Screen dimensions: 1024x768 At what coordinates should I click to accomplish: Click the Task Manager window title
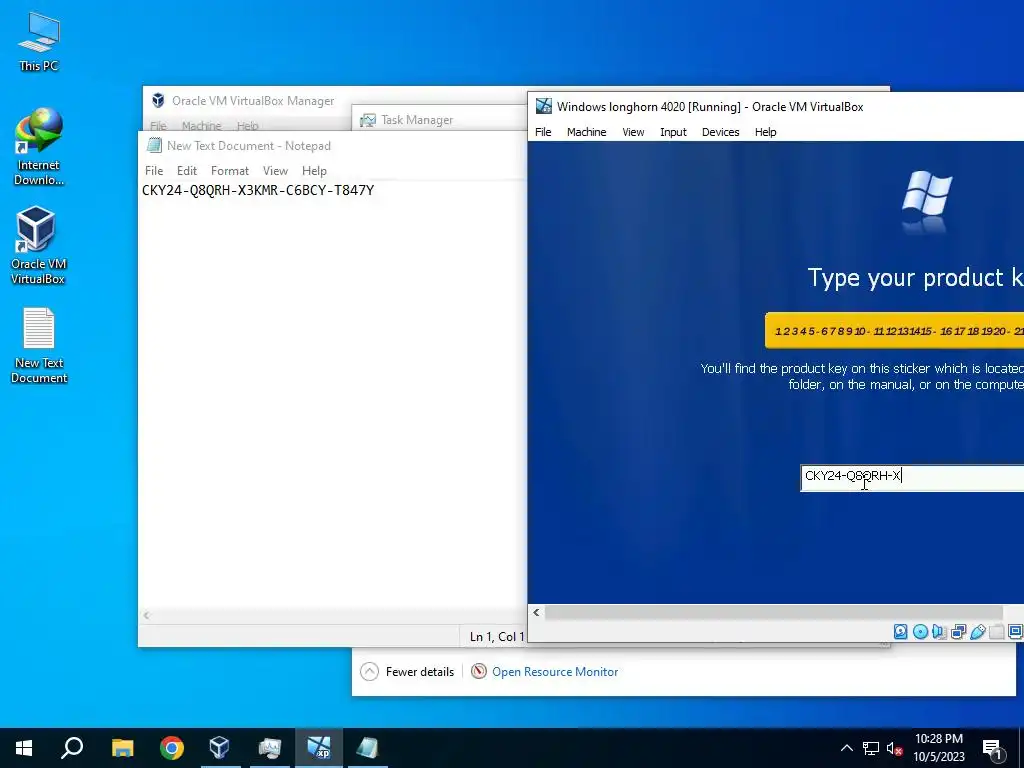pos(417,120)
